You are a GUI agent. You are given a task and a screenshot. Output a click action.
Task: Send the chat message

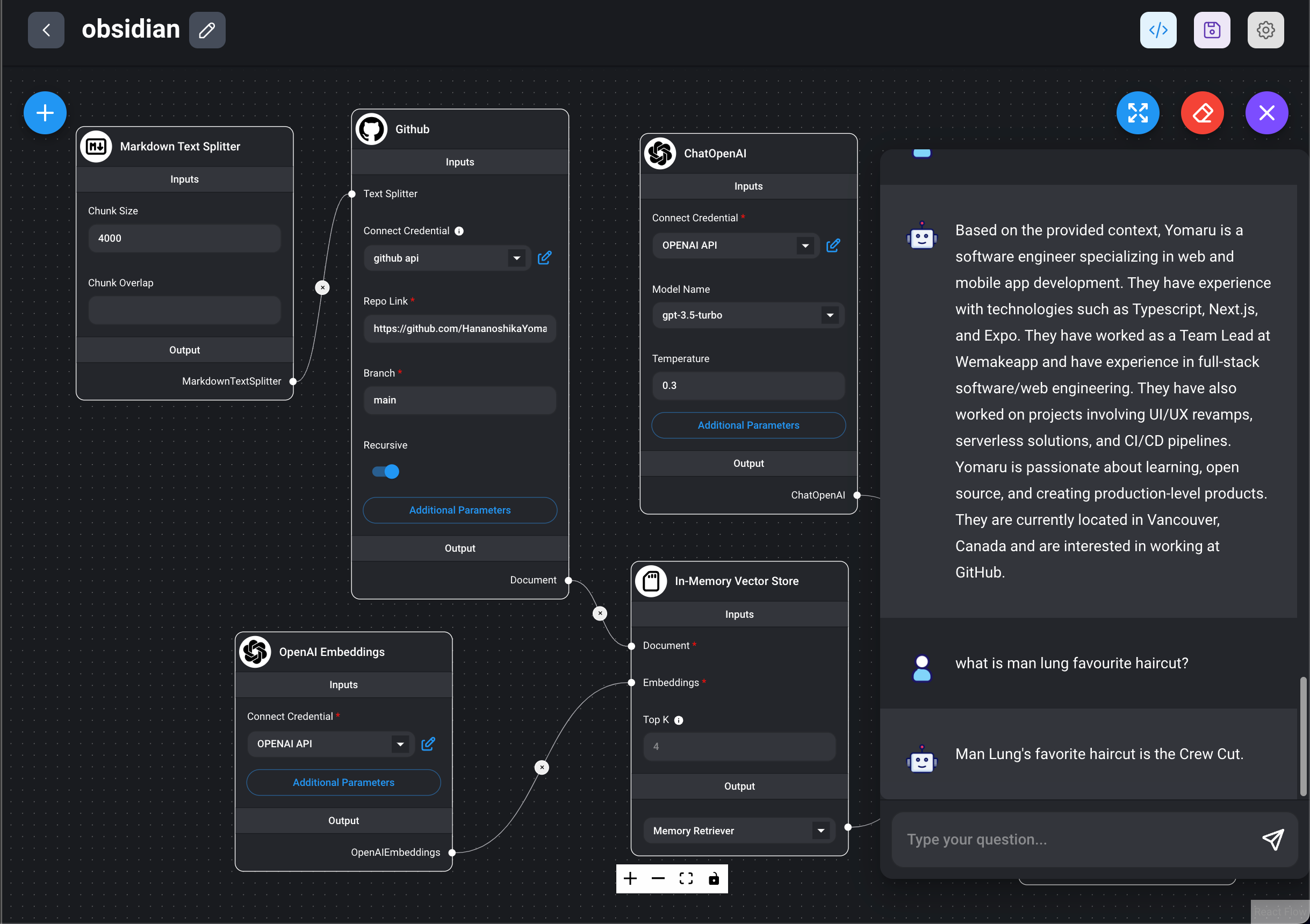coord(1272,839)
